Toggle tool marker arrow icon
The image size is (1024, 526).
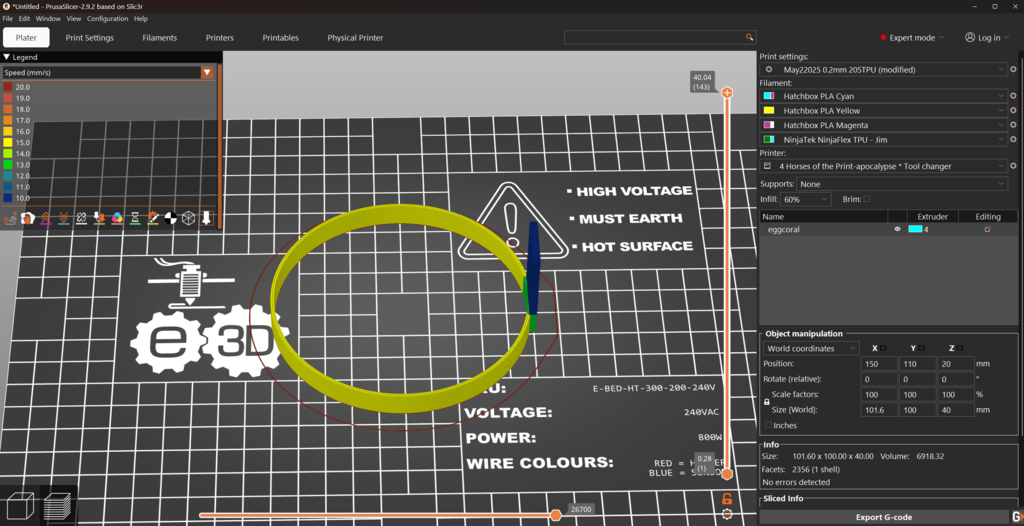click(x=206, y=218)
